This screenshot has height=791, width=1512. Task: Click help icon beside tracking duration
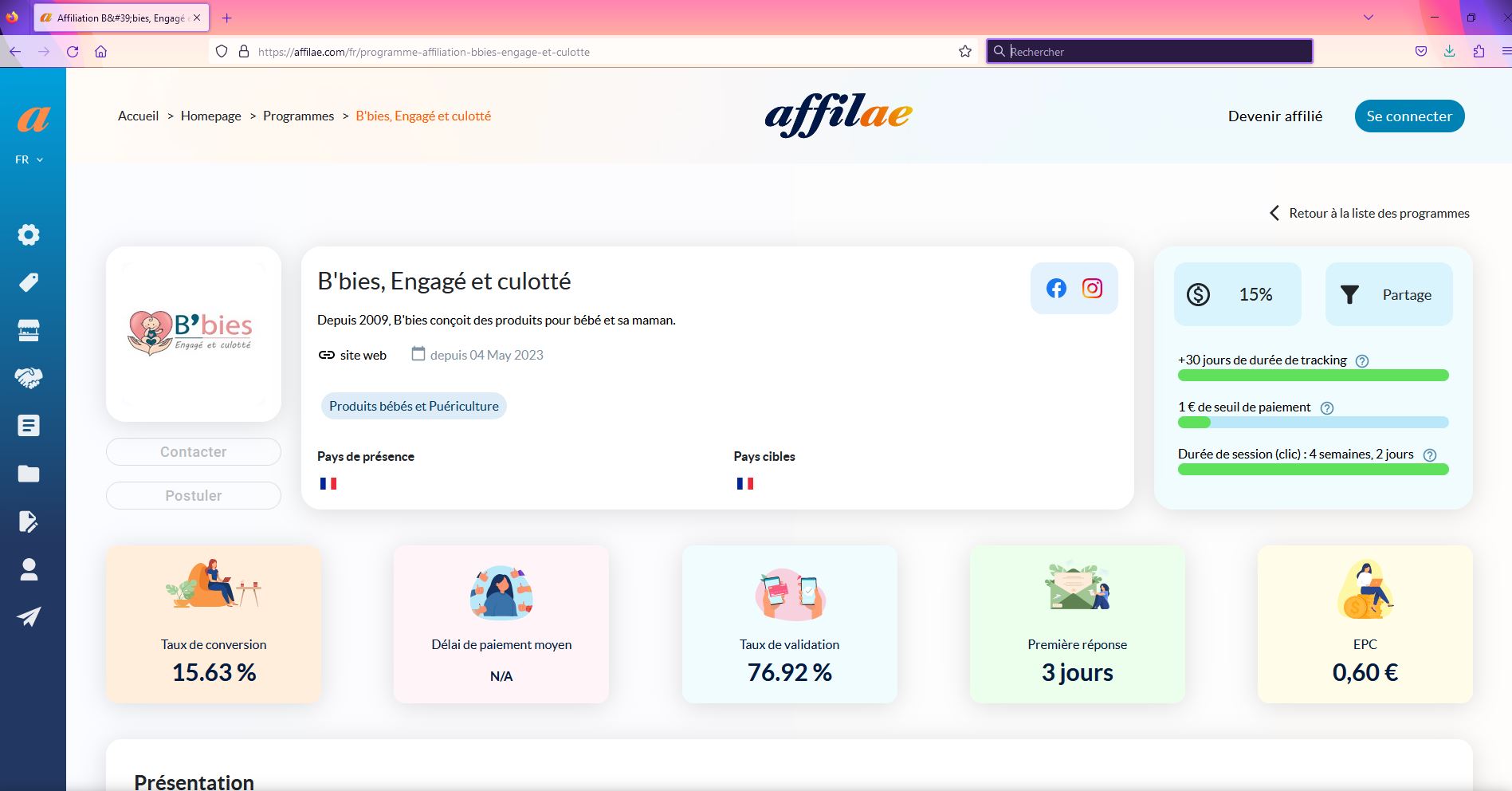click(x=1362, y=360)
